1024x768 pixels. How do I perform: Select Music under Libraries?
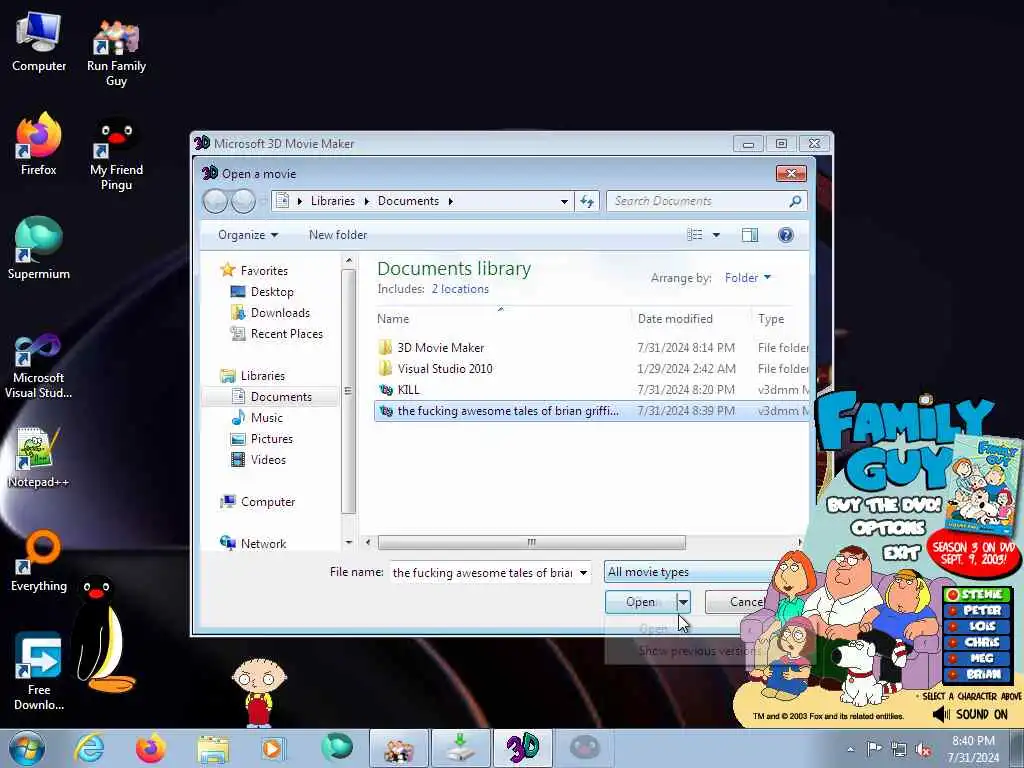(266, 418)
